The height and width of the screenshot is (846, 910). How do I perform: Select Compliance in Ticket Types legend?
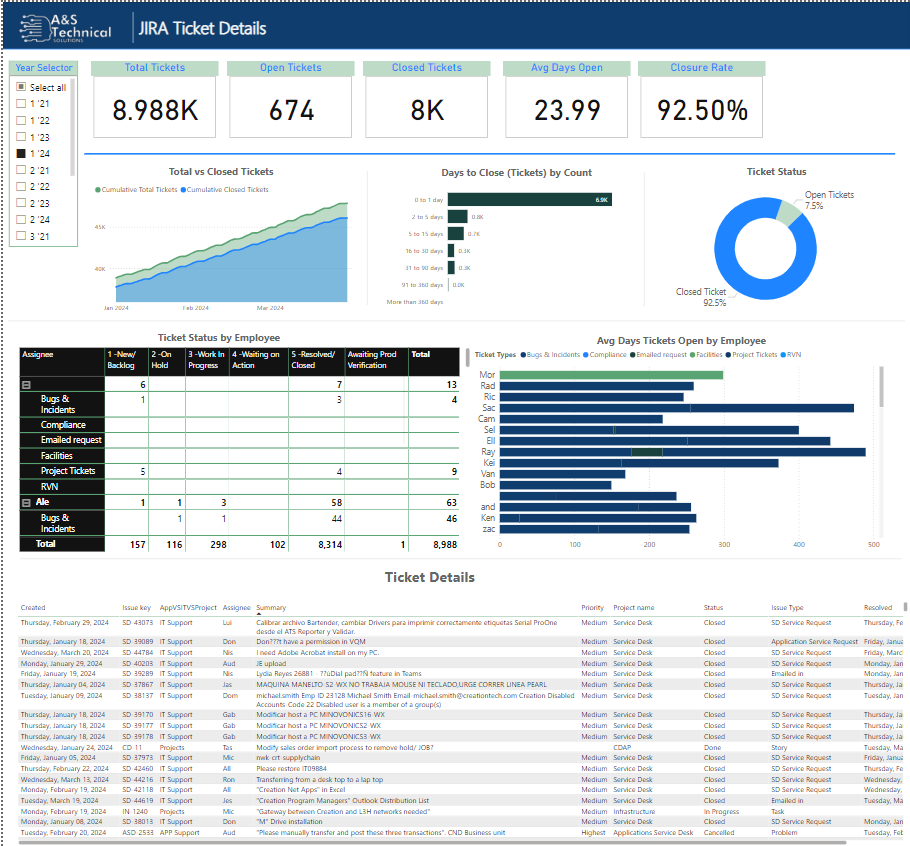(x=605, y=355)
